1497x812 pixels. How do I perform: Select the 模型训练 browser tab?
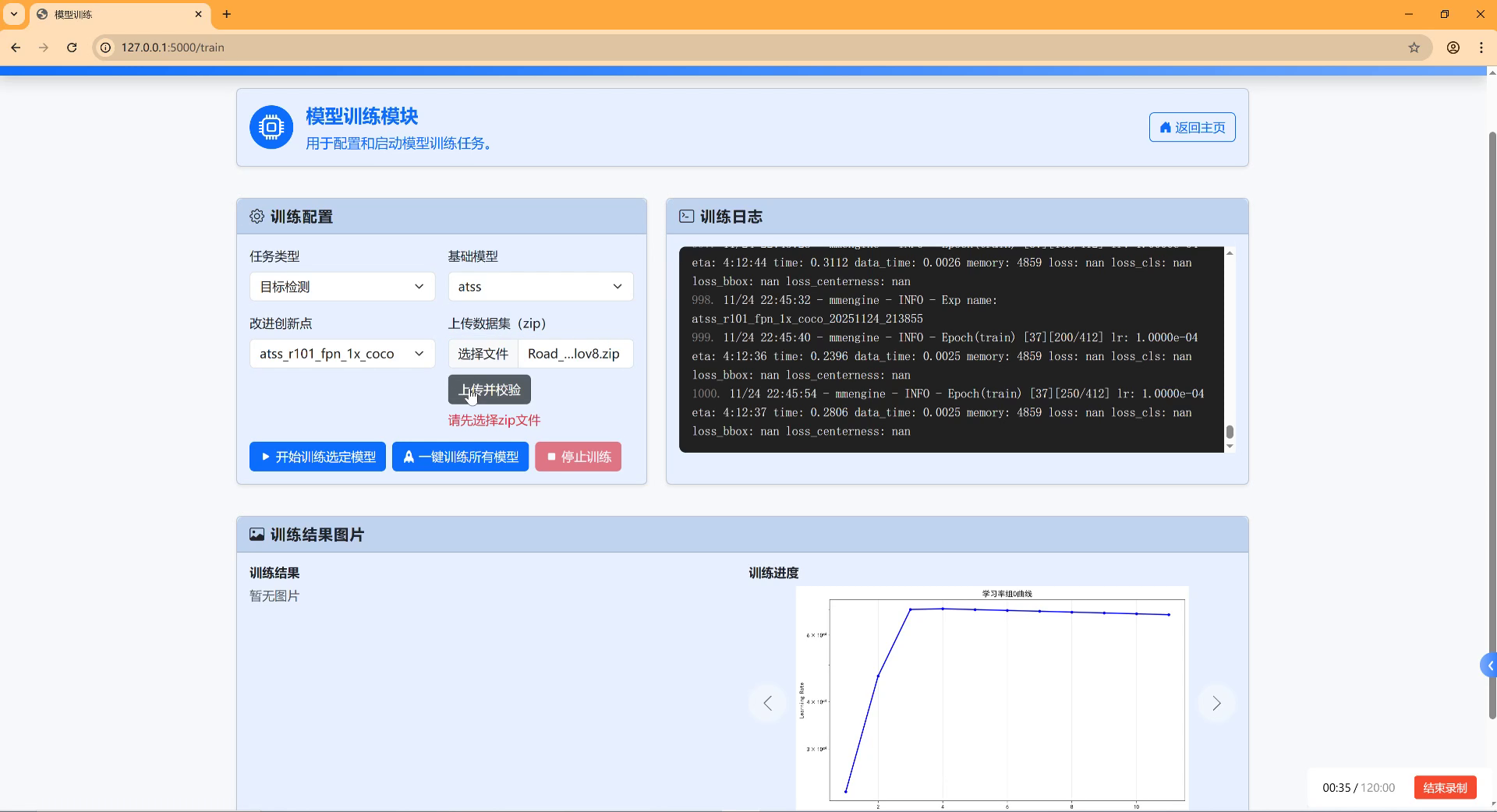pos(121,14)
